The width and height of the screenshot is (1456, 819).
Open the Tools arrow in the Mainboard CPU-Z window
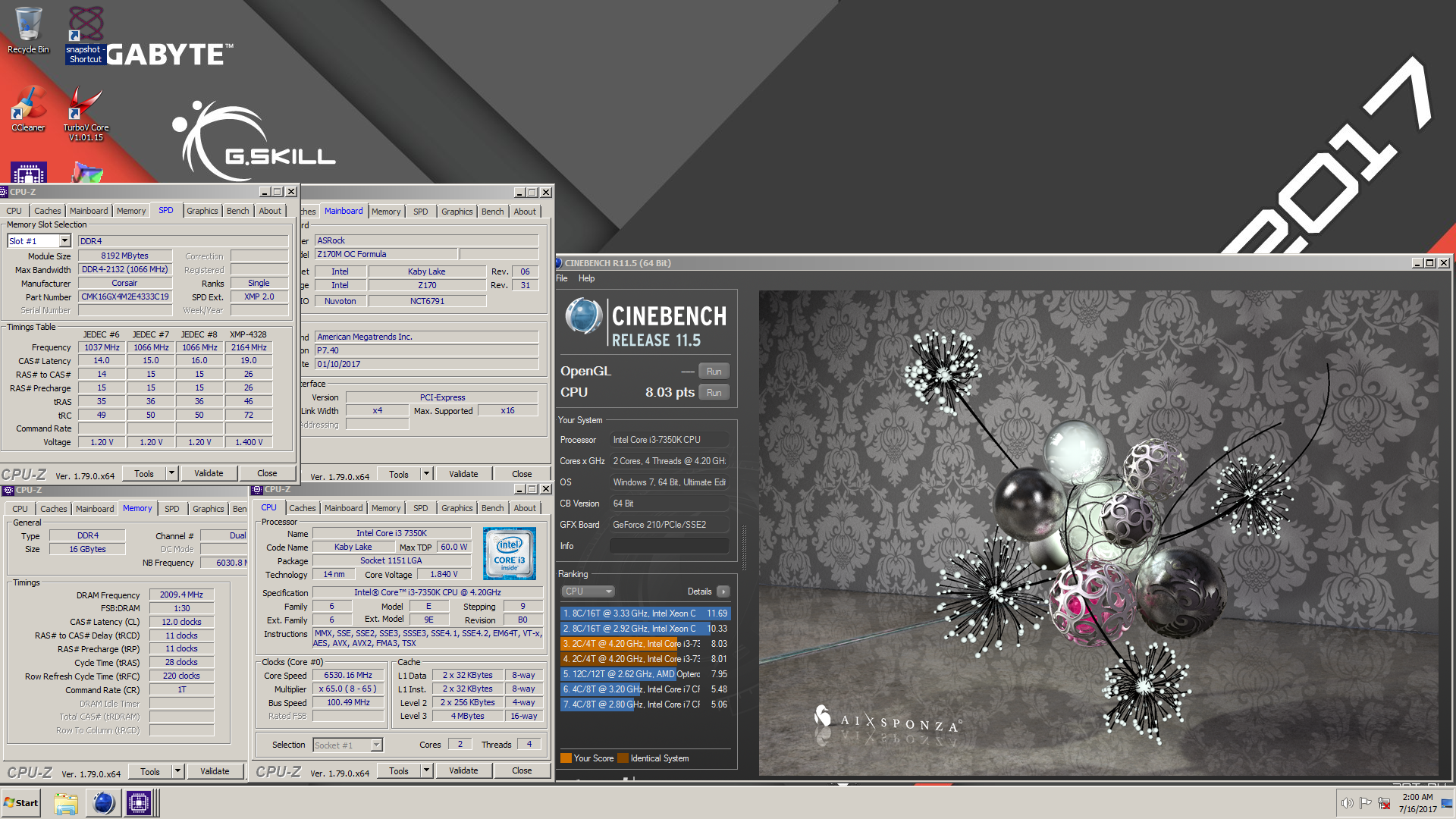coord(427,474)
